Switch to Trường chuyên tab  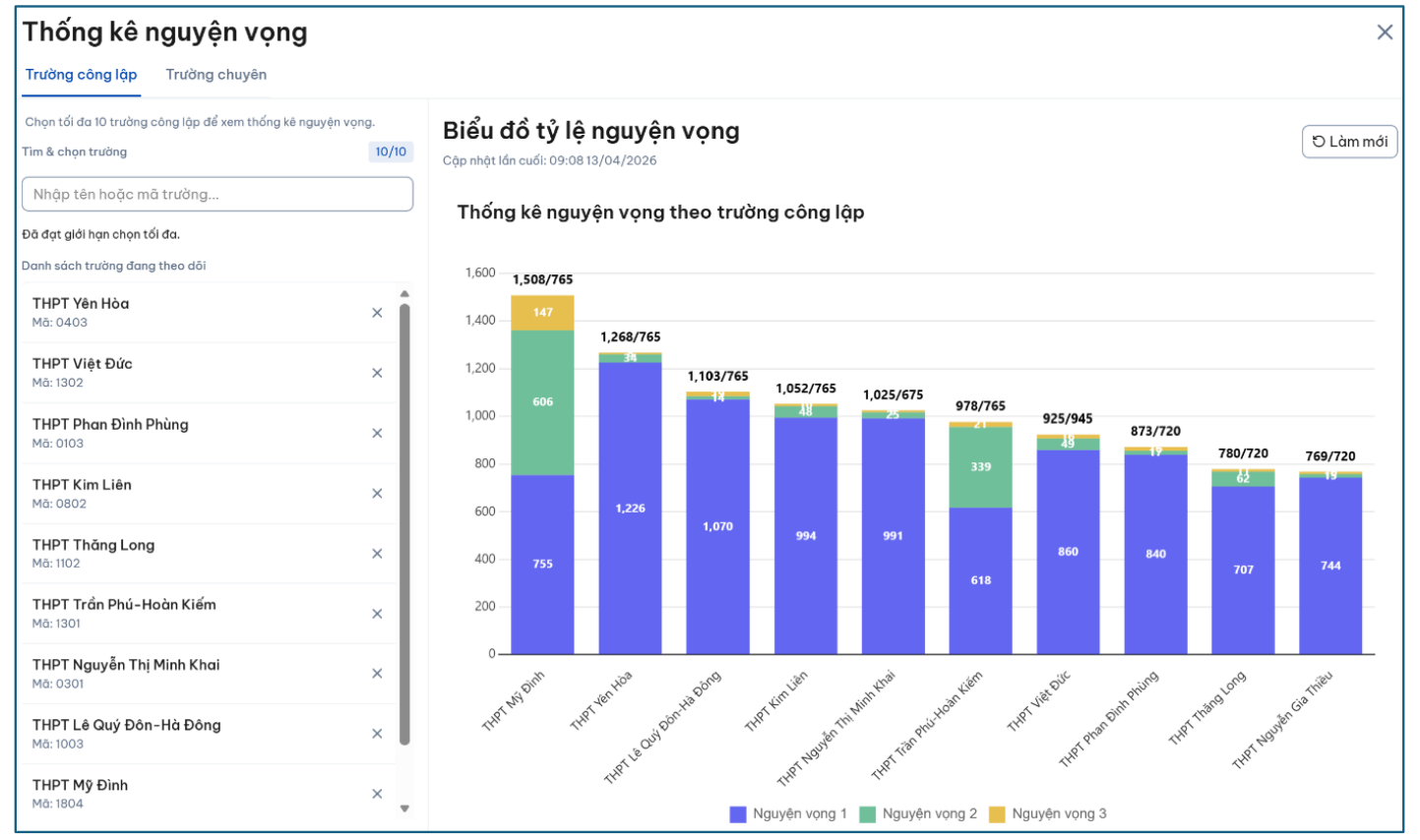point(216,75)
